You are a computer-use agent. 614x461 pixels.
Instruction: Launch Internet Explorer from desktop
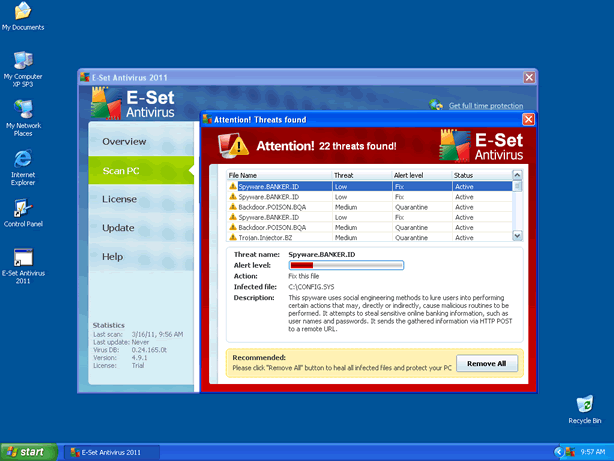click(22, 160)
